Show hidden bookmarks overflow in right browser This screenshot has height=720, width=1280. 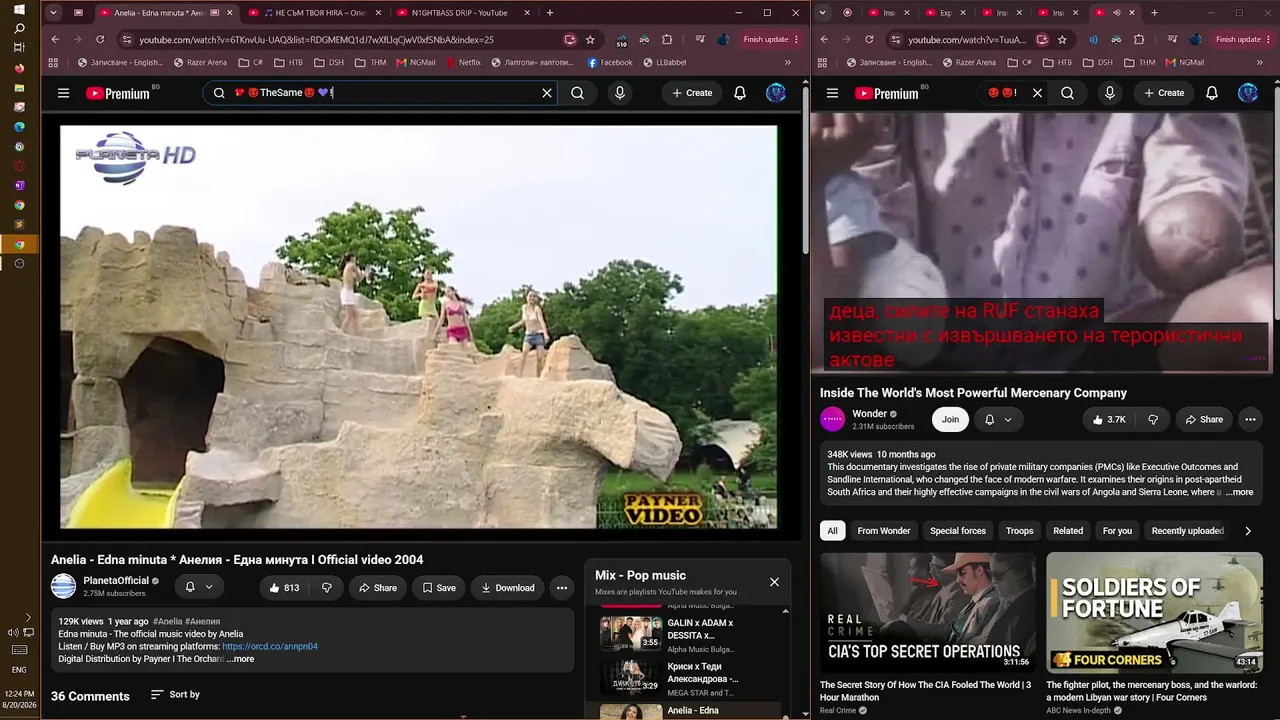pyautogui.click(x=1259, y=62)
